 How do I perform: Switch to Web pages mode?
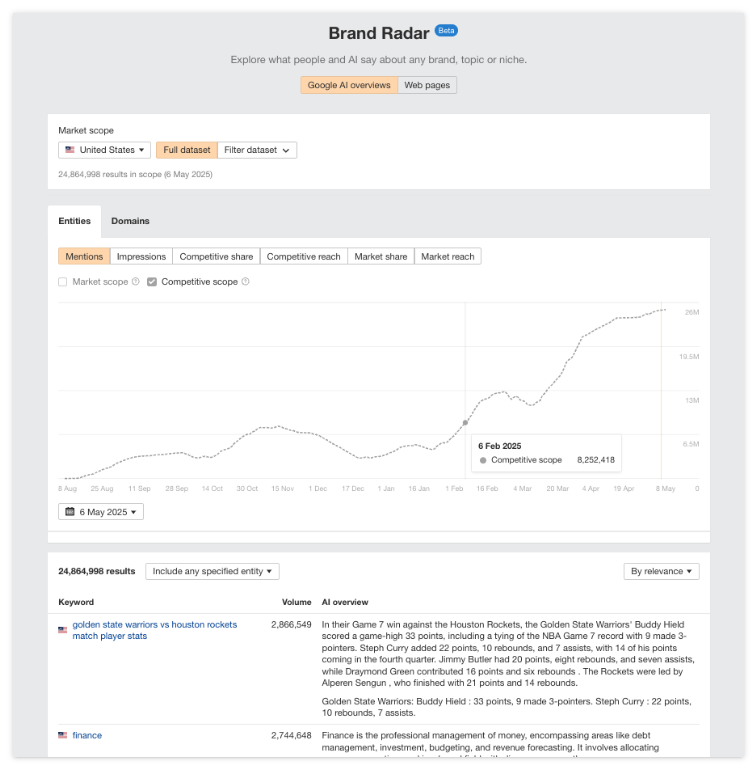(427, 85)
